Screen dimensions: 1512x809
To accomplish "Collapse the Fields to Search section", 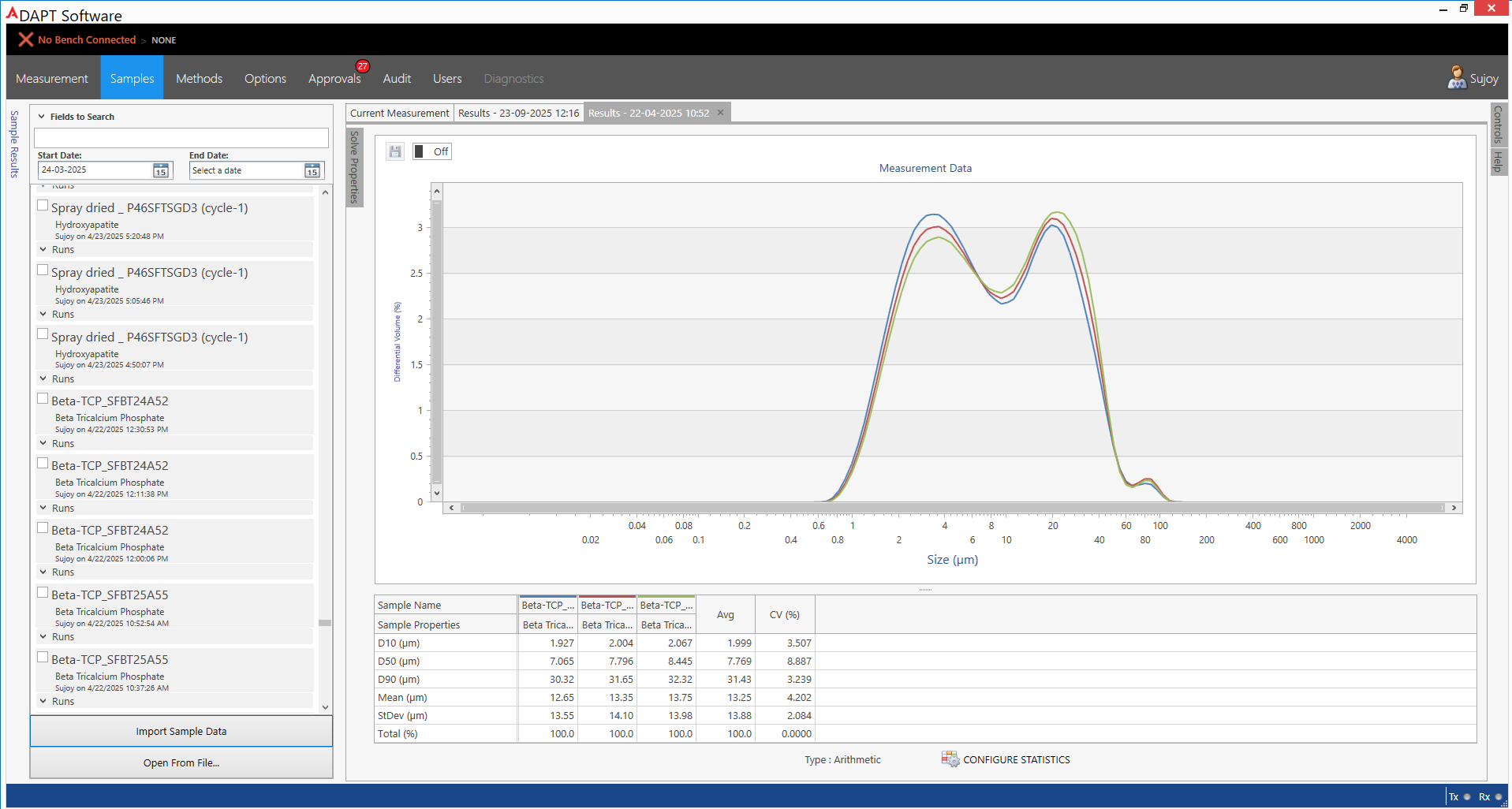I will click(42, 117).
